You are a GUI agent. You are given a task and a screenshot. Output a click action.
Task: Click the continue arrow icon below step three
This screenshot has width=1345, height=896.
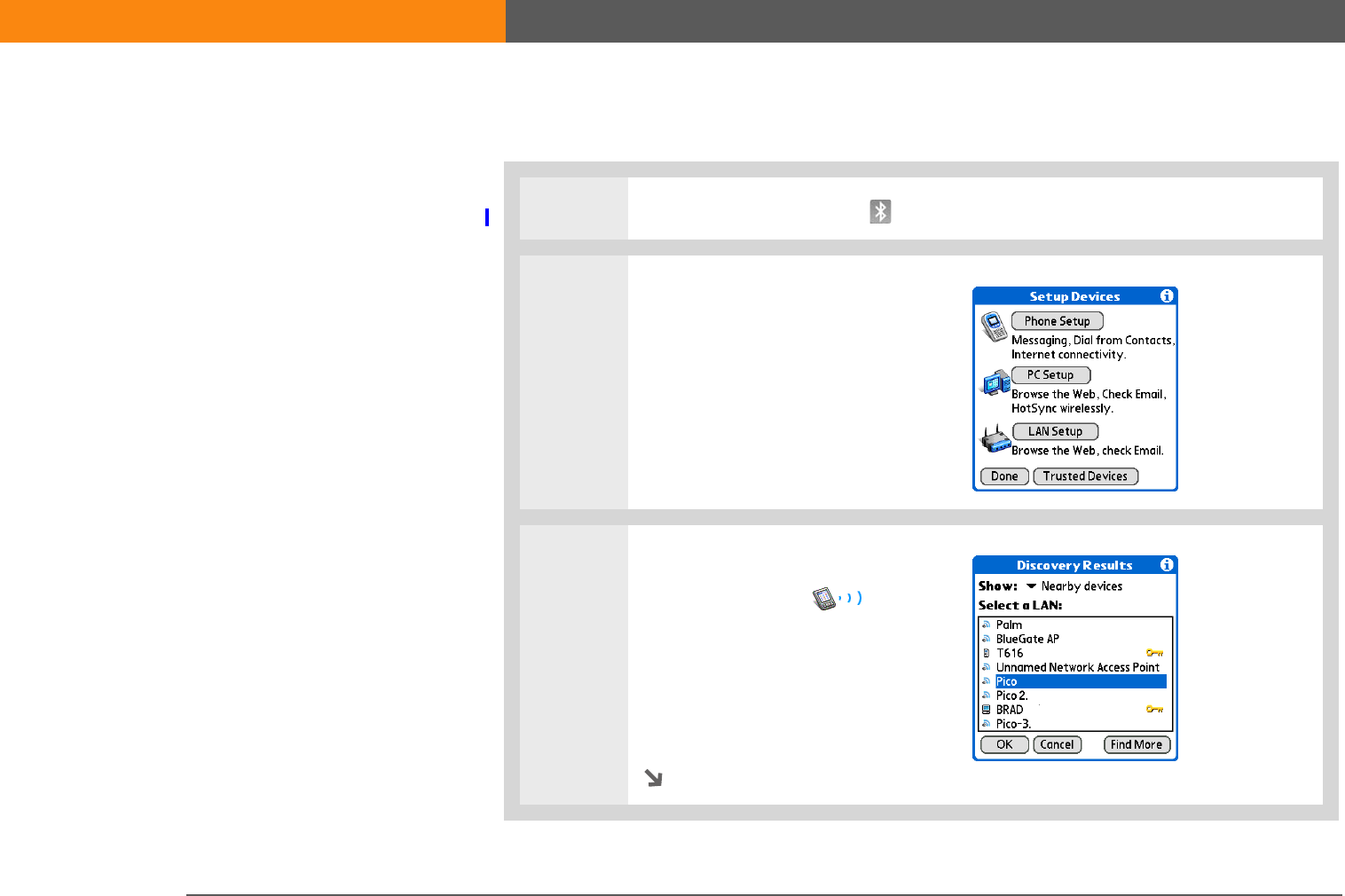(653, 778)
